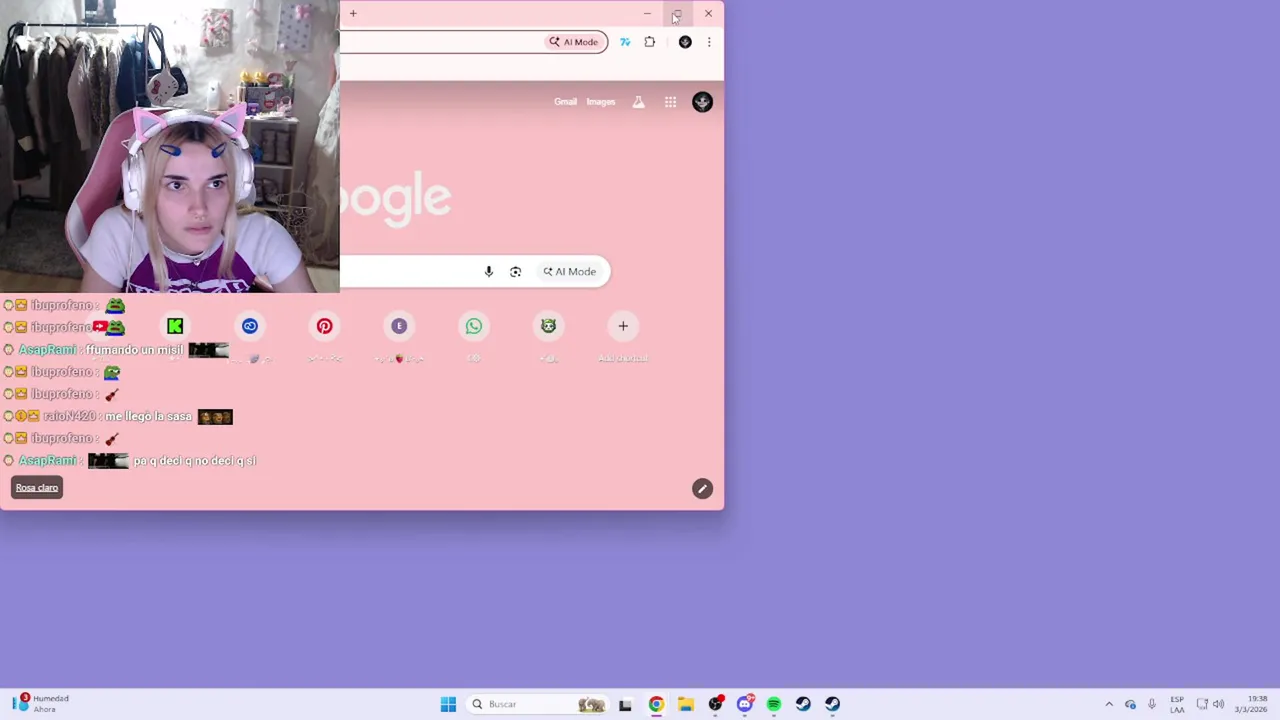The height and width of the screenshot is (720, 1280).
Task: Open the Humedad weather widget
Action: [x=40, y=704]
